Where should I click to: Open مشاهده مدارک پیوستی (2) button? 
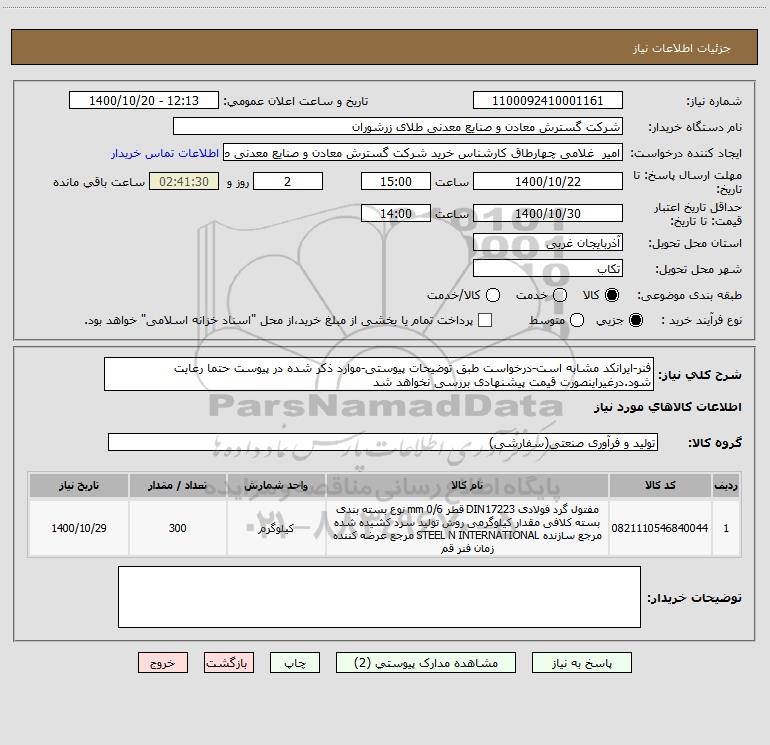pyautogui.click(x=426, y=663)
